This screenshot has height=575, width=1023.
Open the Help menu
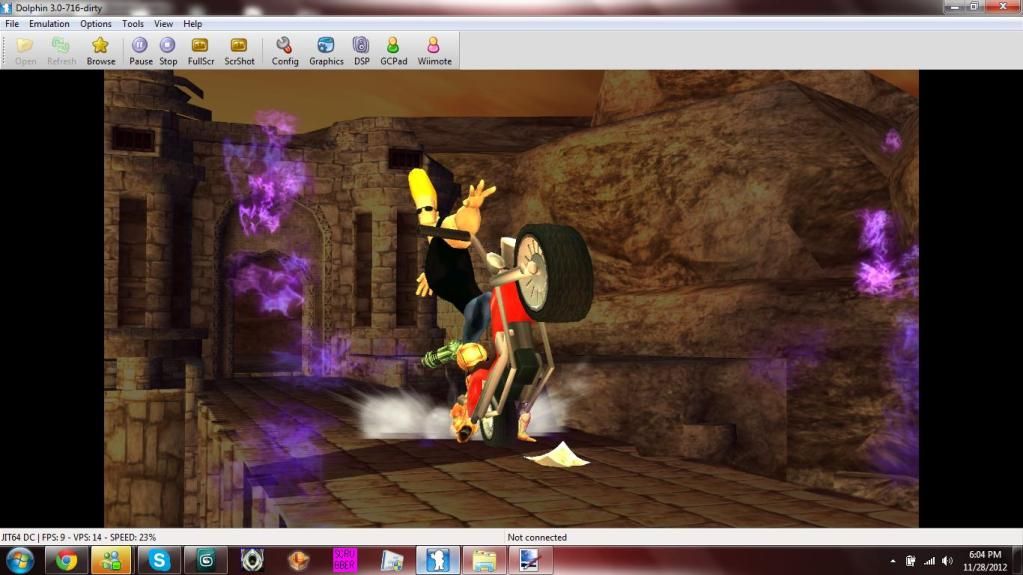192,23
